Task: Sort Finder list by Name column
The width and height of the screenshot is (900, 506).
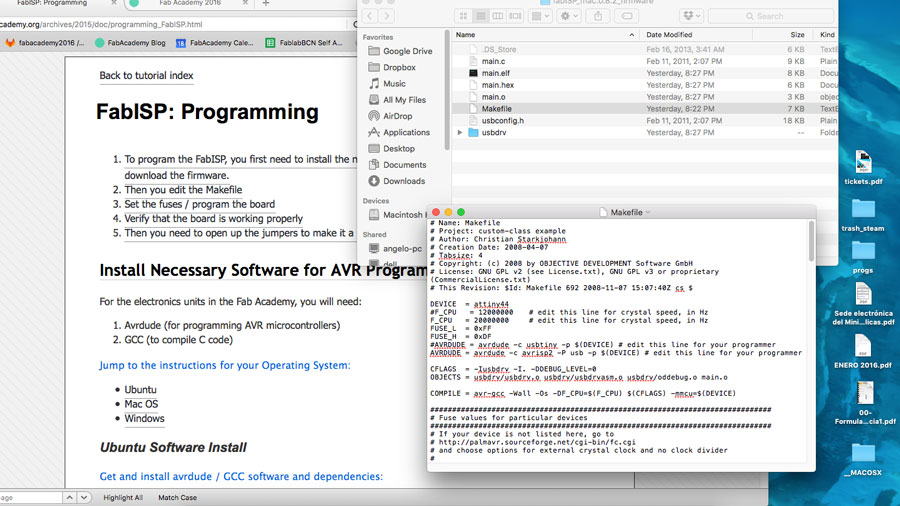Action: (545, 35)
